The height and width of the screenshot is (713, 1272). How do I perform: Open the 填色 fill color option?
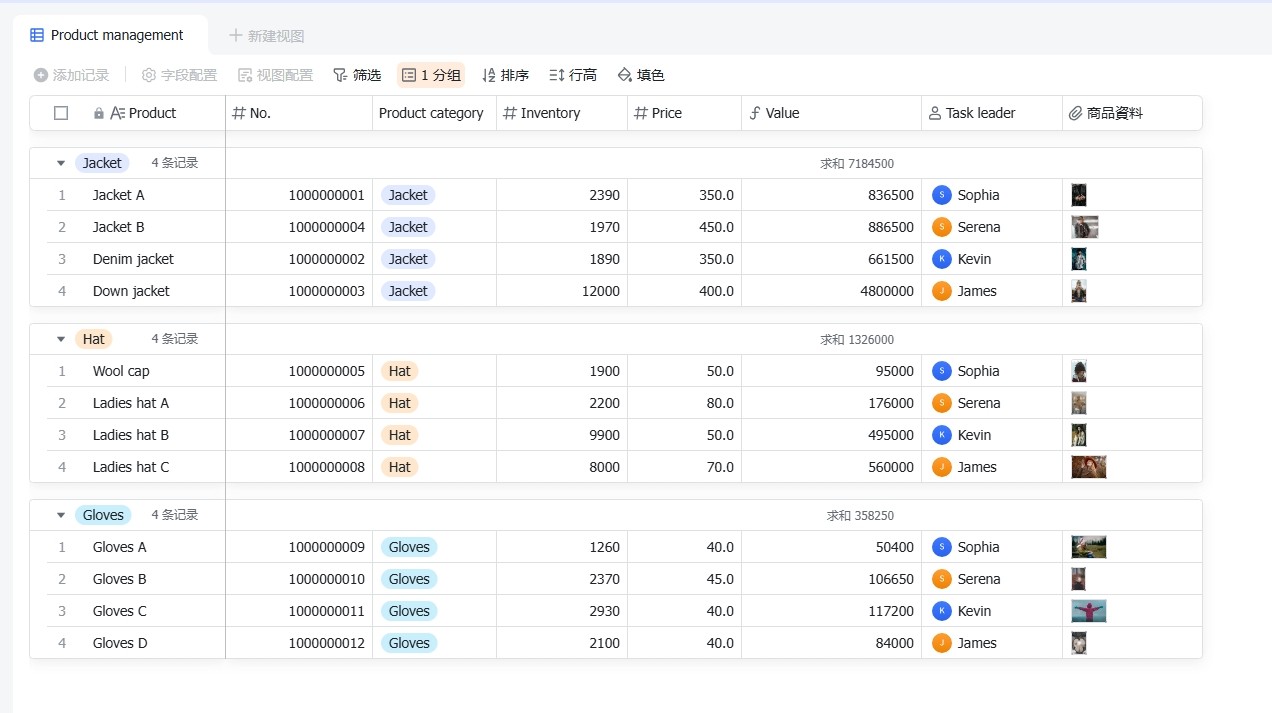[641, 75]
